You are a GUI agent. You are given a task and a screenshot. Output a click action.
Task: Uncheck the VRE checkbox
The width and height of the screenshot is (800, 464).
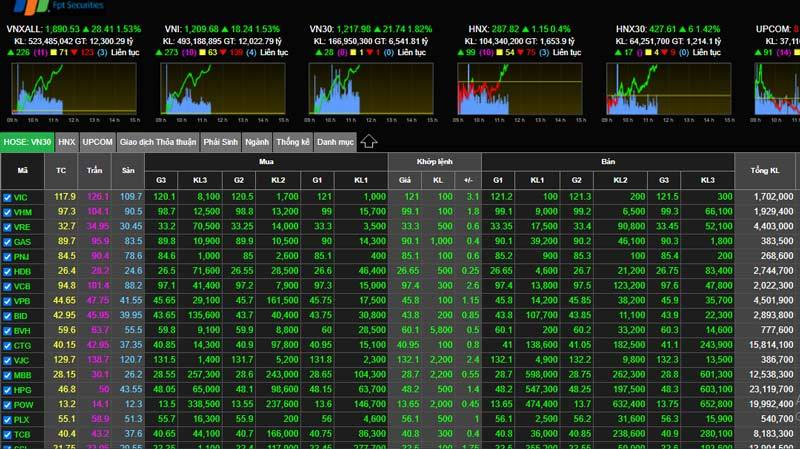(7, 227)
